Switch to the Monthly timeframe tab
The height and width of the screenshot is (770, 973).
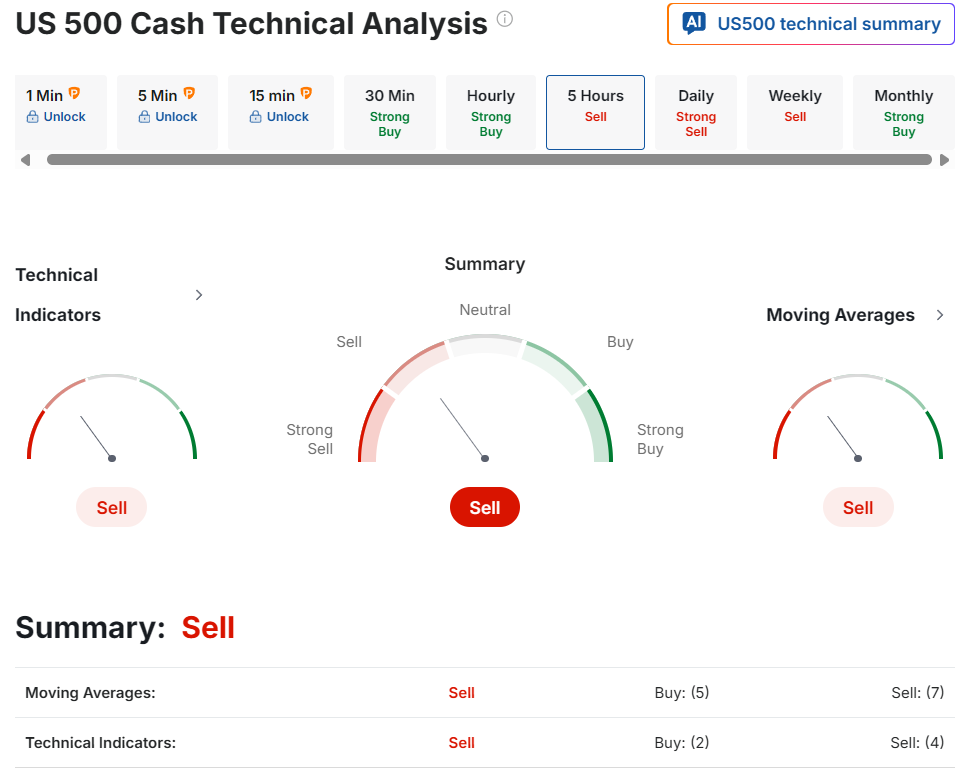point(903,112)
